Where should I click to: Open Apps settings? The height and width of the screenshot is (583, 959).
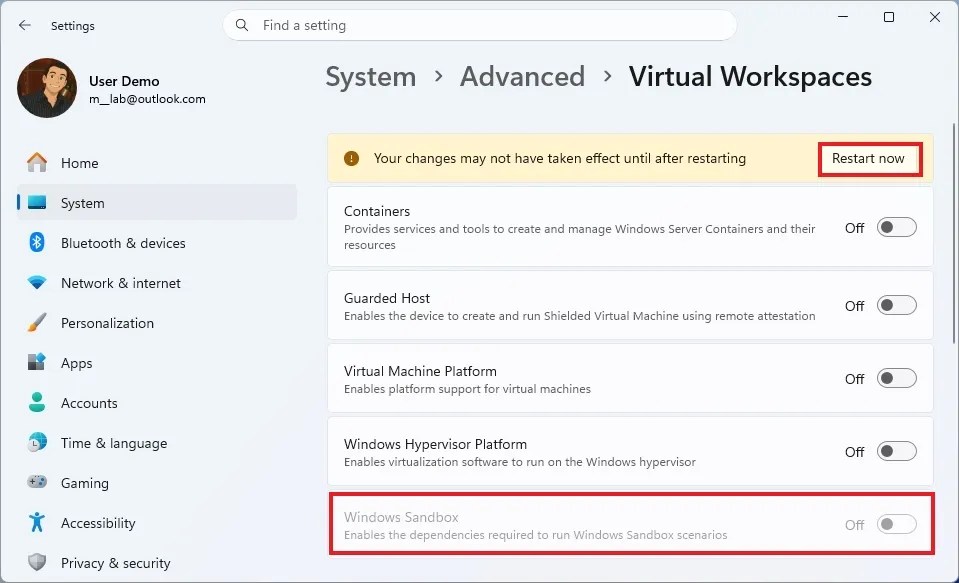(x=157, y=362)
